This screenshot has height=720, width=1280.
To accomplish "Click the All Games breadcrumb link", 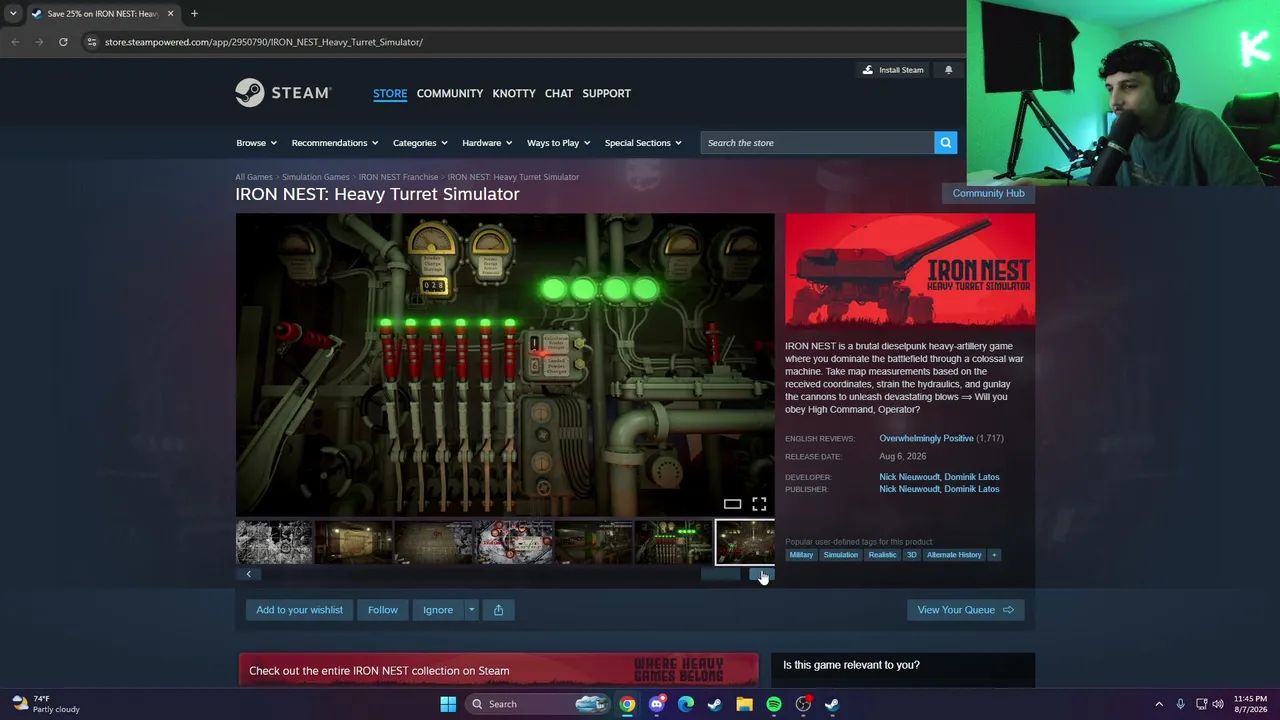I will [x=254, y=177].
